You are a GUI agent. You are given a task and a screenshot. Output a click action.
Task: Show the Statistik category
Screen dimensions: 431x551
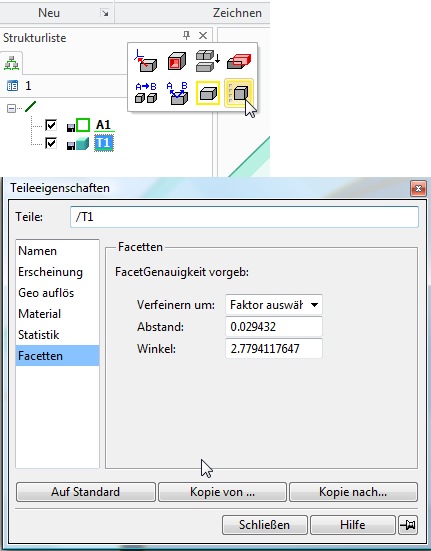point(57,335)
